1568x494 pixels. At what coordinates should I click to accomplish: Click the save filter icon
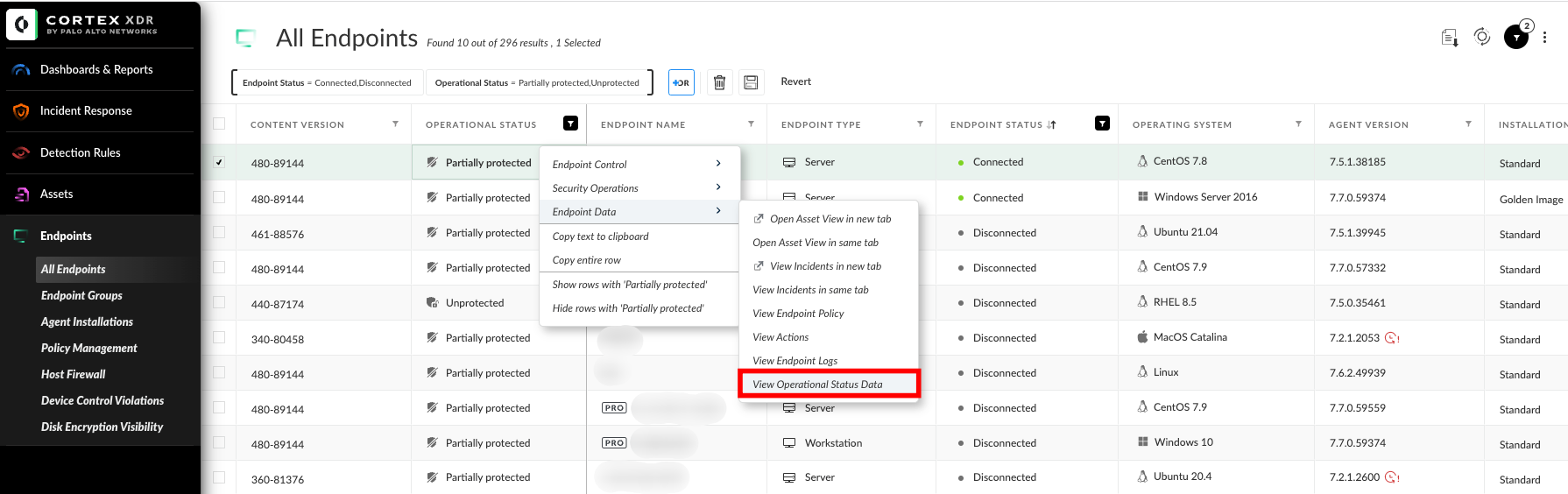(x=751, y=82)
